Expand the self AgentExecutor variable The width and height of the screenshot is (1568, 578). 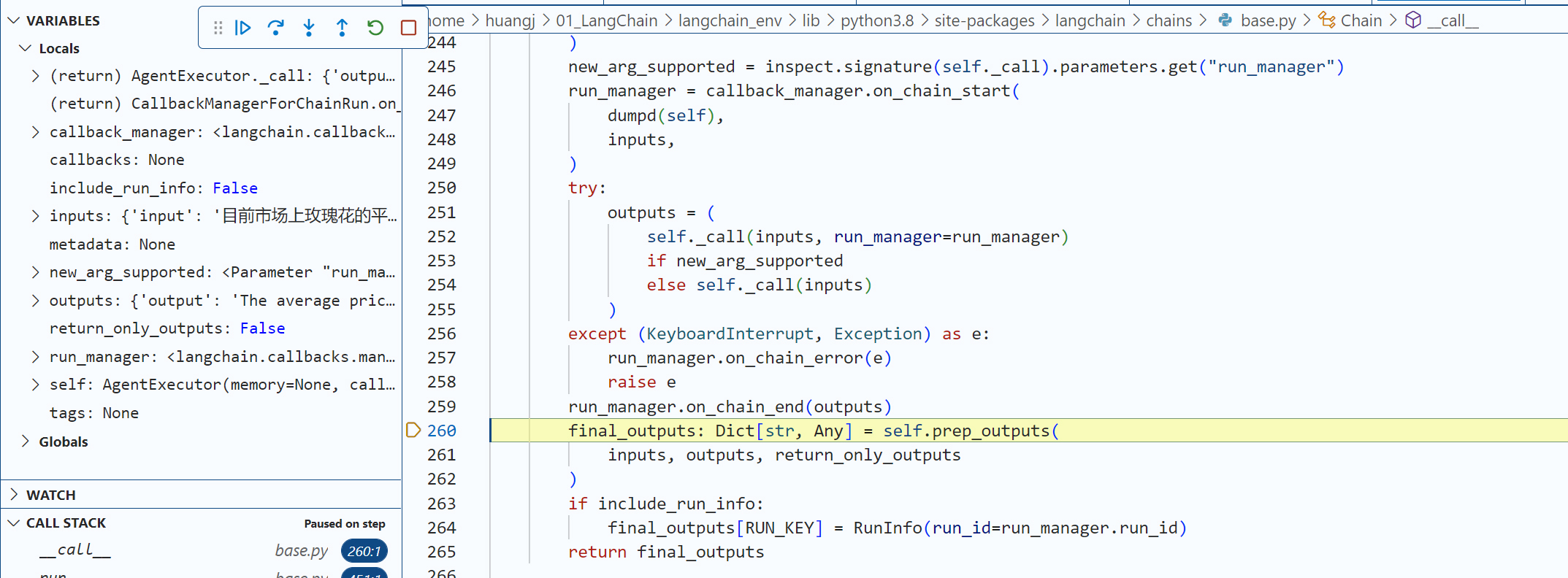pos(36,385)
